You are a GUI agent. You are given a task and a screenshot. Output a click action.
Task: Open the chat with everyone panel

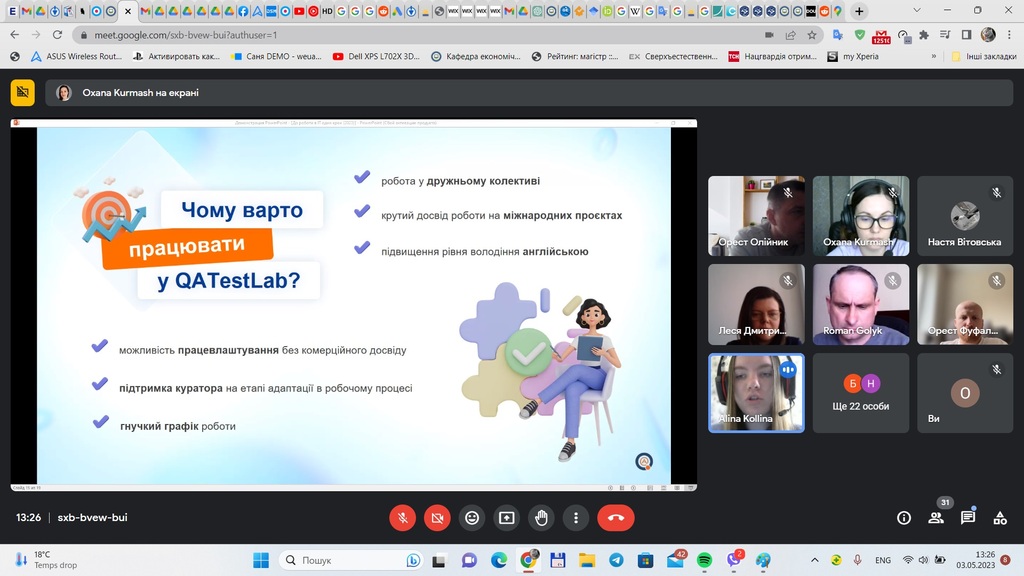pyautogui.click(x=968, y=518)
